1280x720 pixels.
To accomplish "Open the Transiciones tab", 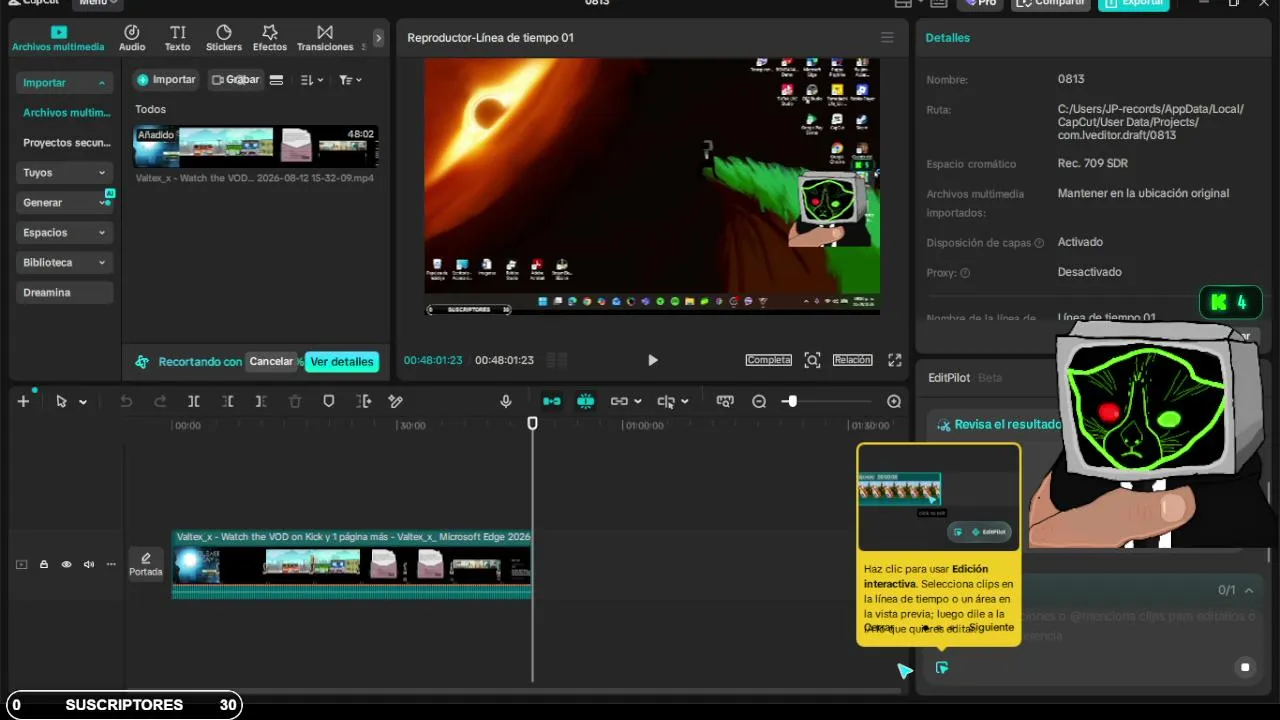I will click(x=325, y=38).
